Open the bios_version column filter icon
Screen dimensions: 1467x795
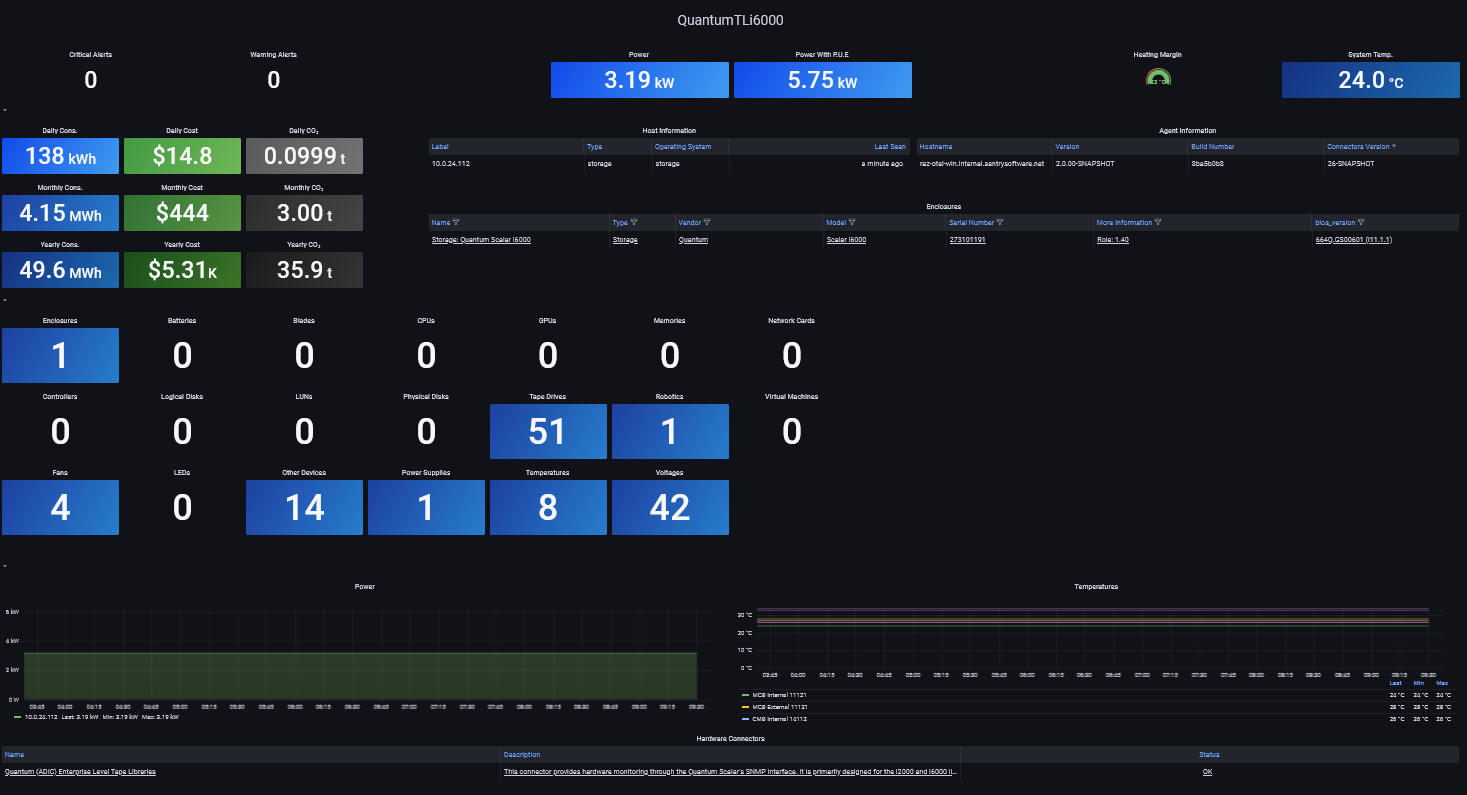pos(1361,223)
